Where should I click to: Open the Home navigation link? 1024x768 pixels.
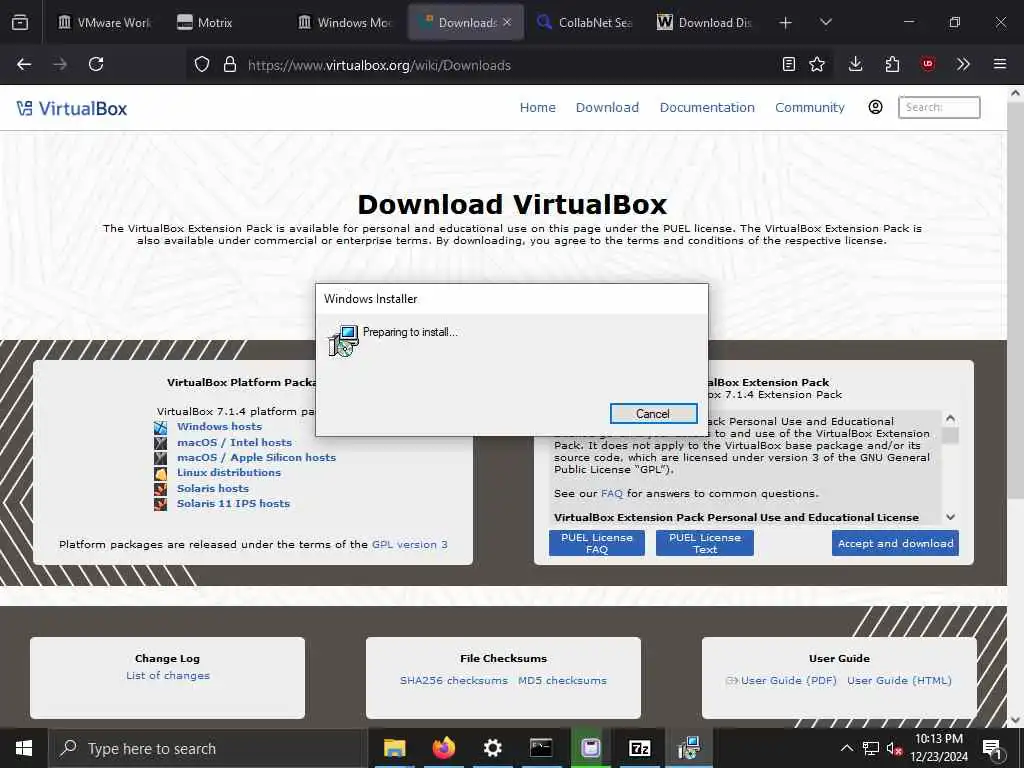(x=537, y=108)
